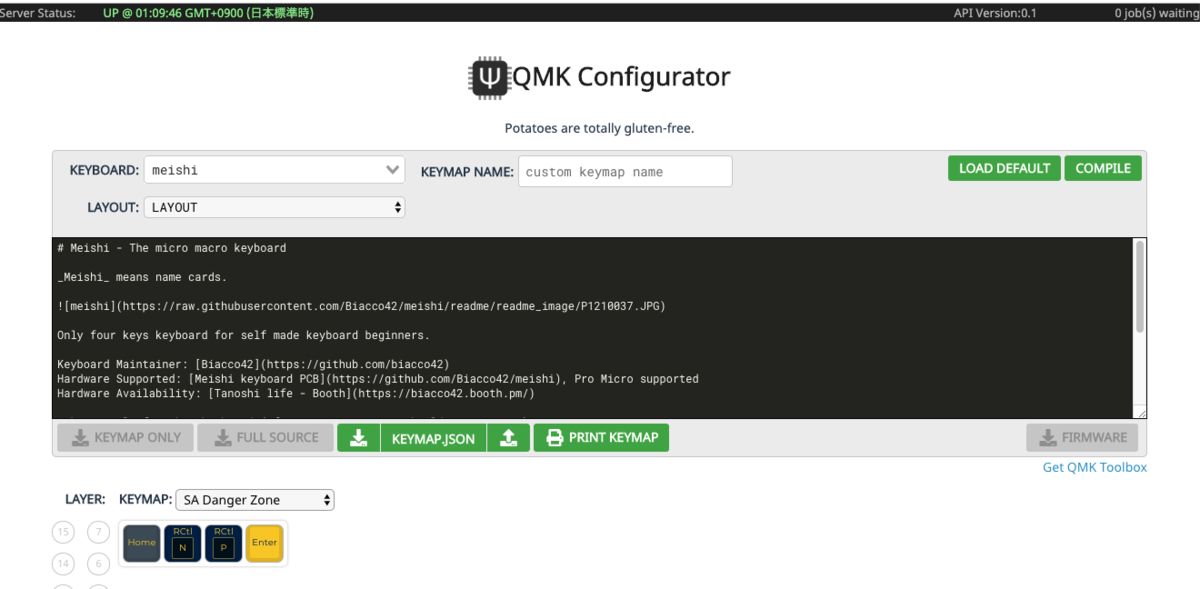Click the PRINT KEYMAP button
The width and height of the screenshot is (1200, 589).
click(601, 438)
